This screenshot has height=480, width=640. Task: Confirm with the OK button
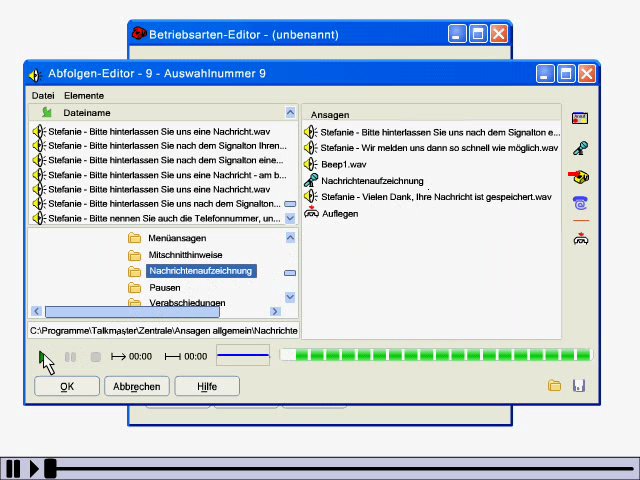tap(67, 386)
